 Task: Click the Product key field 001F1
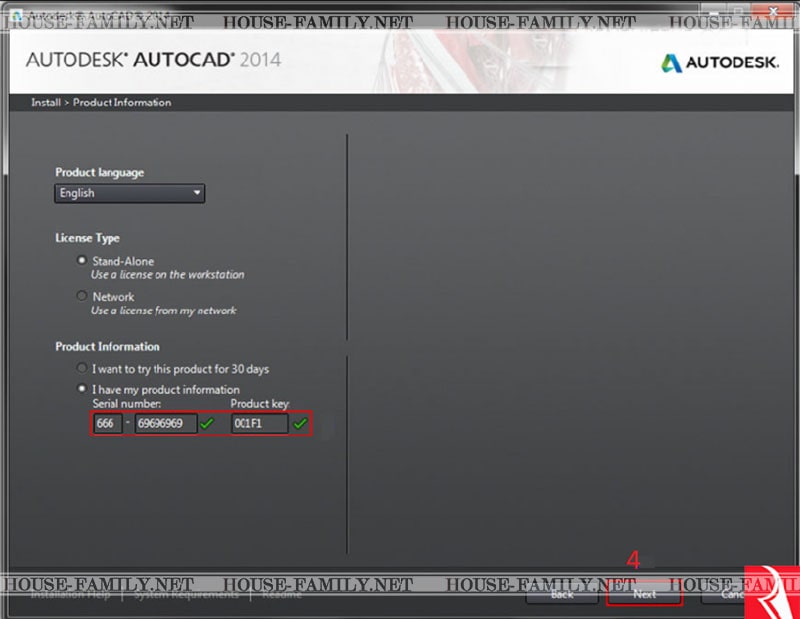(259, 424)
